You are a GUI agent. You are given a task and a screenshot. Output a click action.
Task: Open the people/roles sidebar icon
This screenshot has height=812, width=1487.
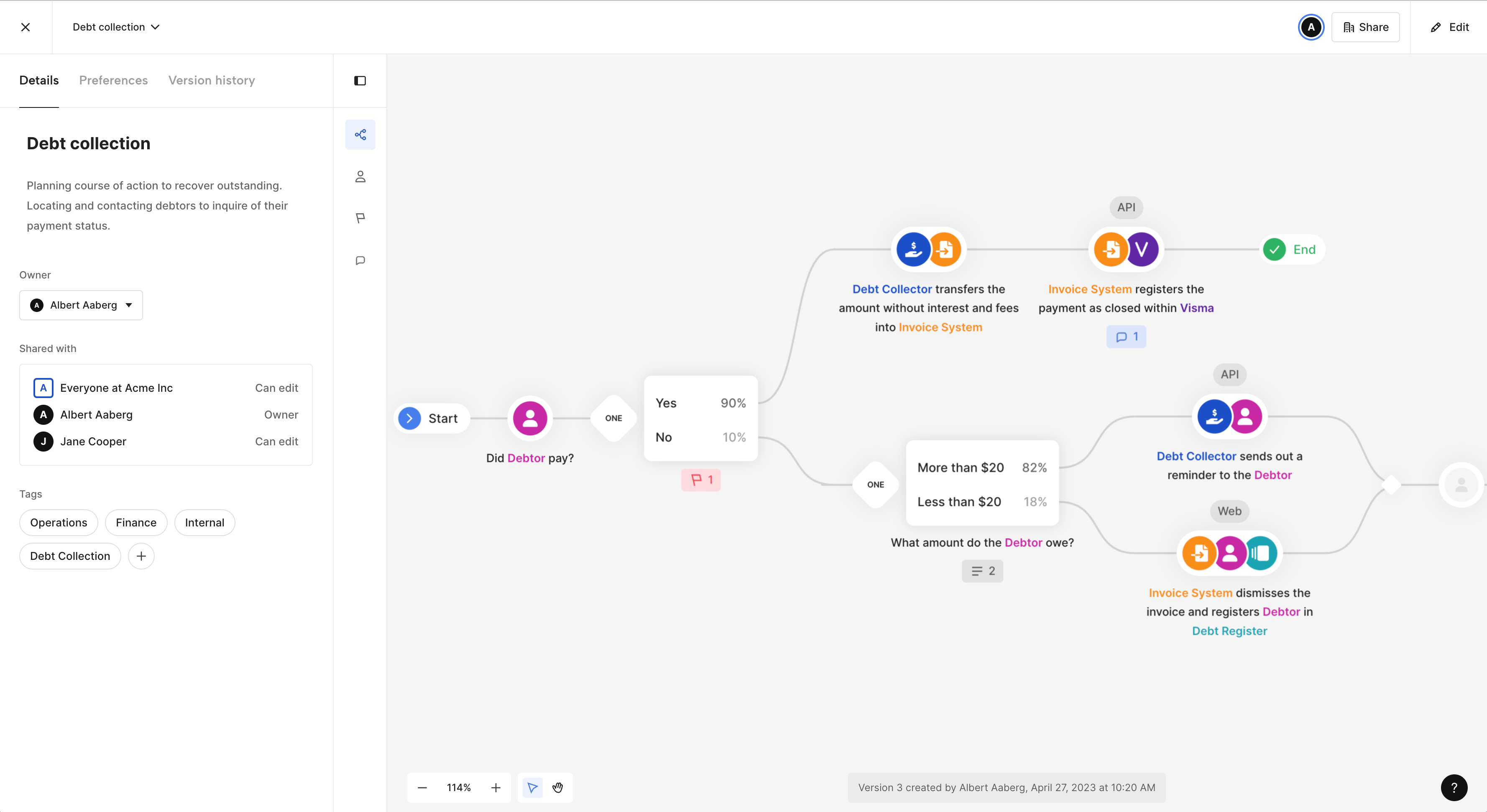pyautogui.click(x=360, y=176)
